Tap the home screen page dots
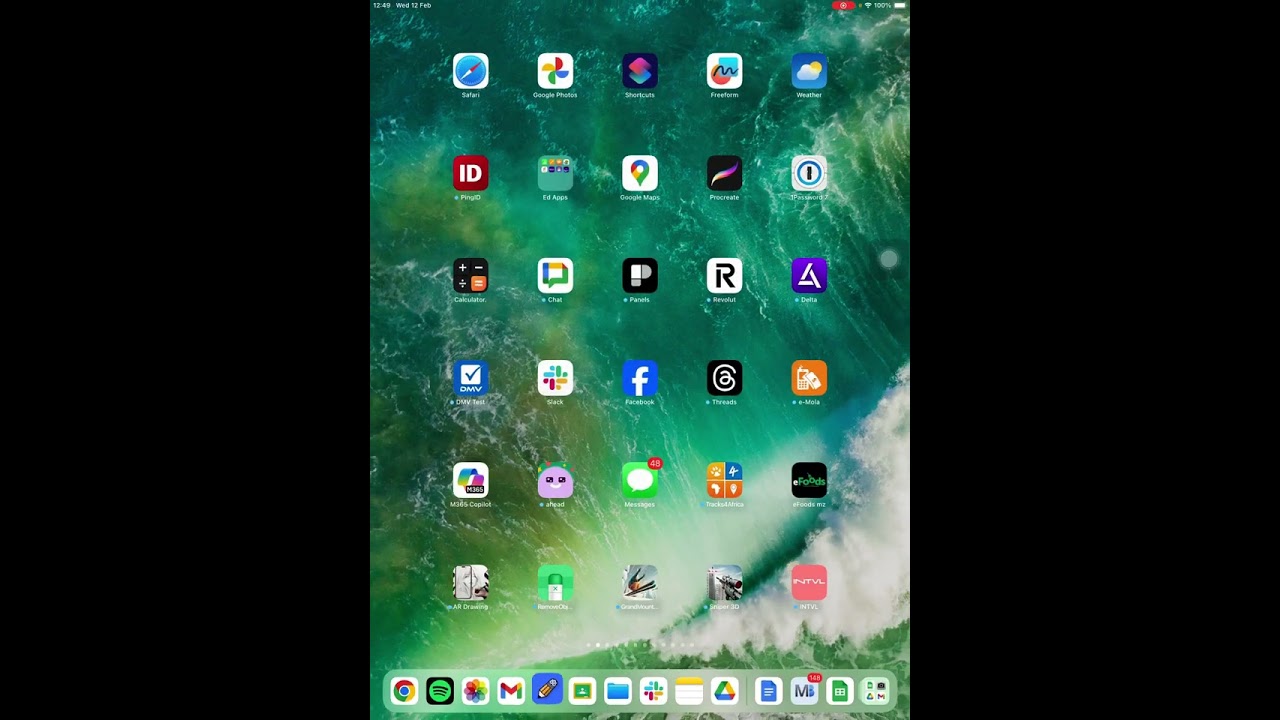This screenshot has width=1280, height=720. (640, 646)
